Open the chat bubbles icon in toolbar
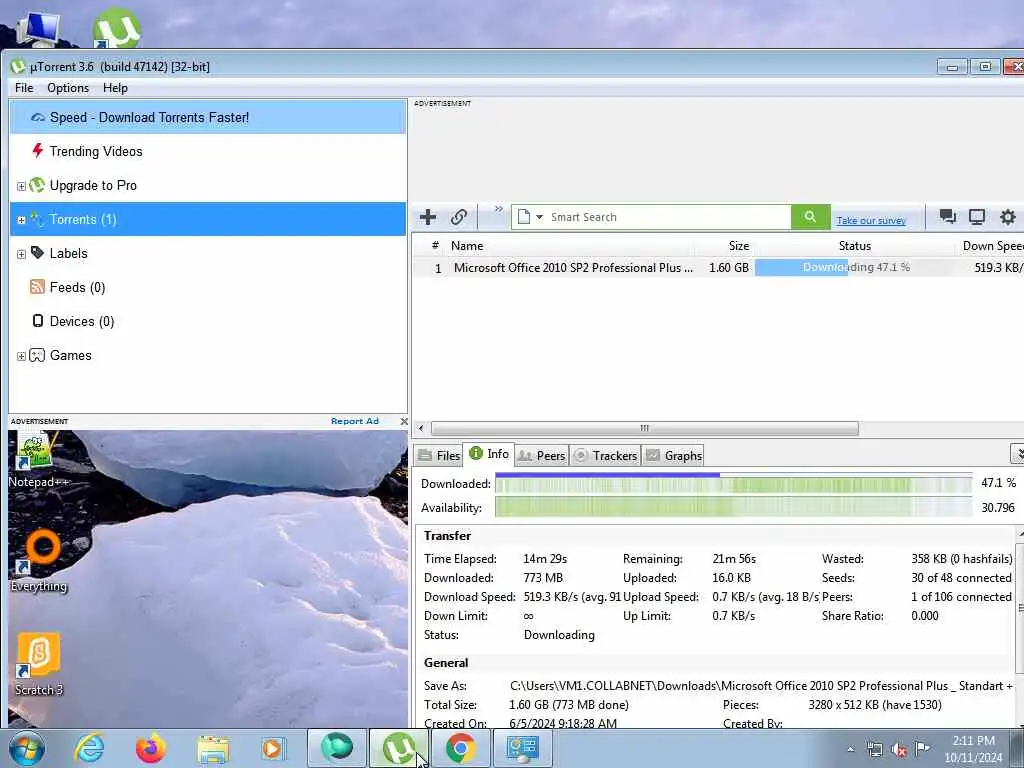Viewport: 1024px width, 768px height. [947, 217]
